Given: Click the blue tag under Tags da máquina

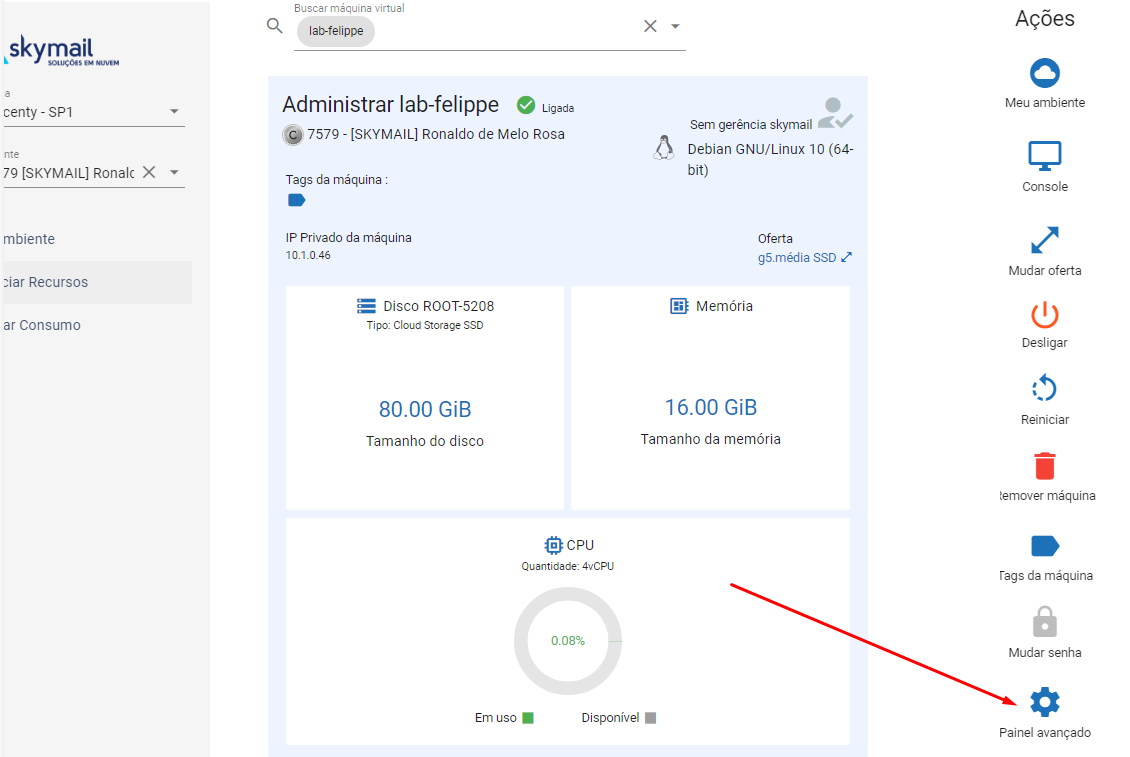Looking at the screenshot, I should (296, 200).
